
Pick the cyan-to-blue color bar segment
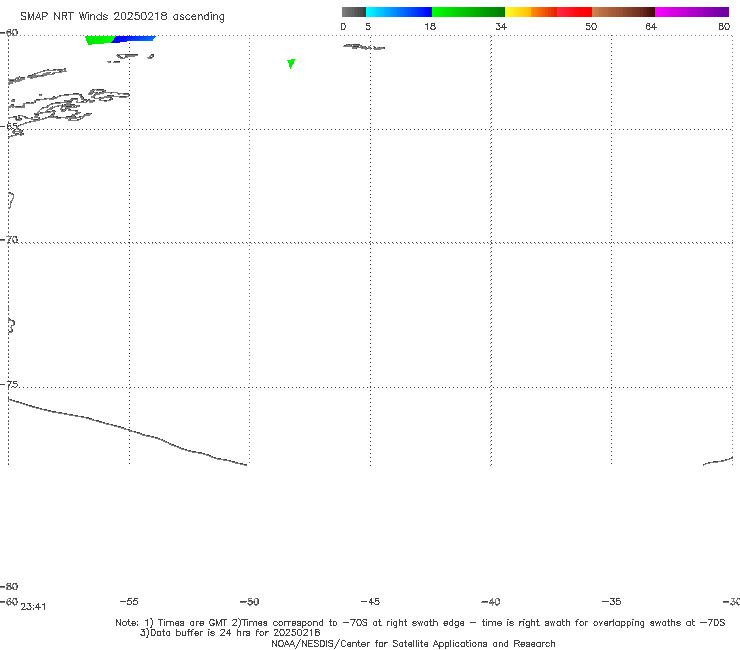pos(399,12)
